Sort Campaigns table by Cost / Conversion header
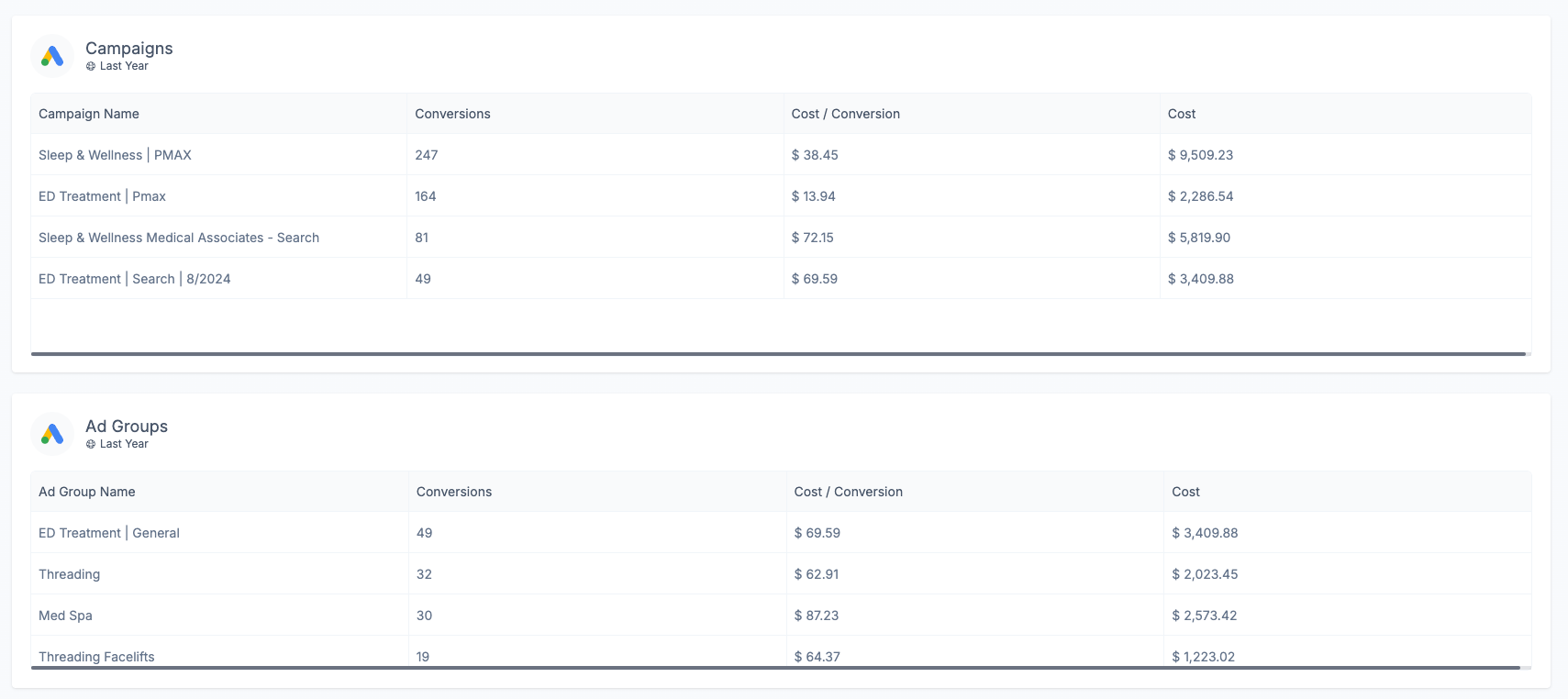This screenshot has height=699, width=1568. (x=846, y=114)
